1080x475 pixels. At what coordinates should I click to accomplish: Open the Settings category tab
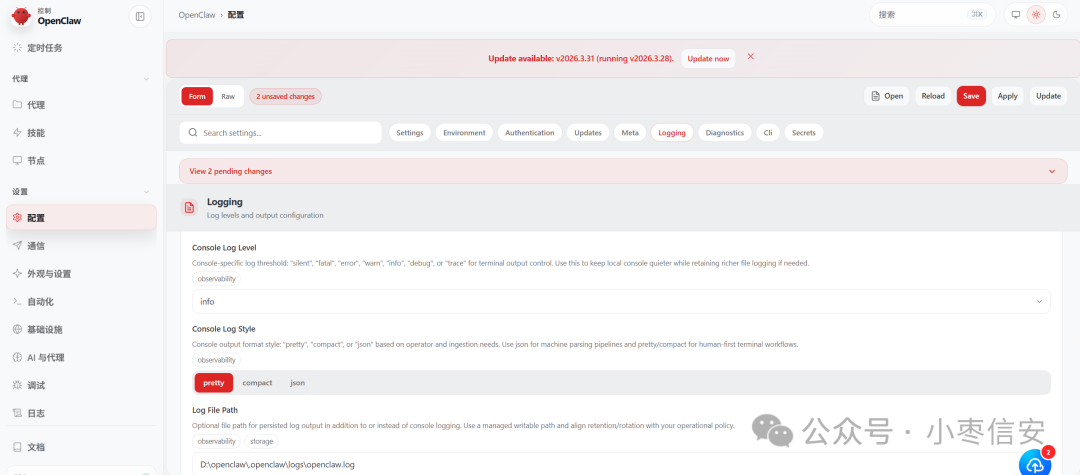[x=410, y=133]
